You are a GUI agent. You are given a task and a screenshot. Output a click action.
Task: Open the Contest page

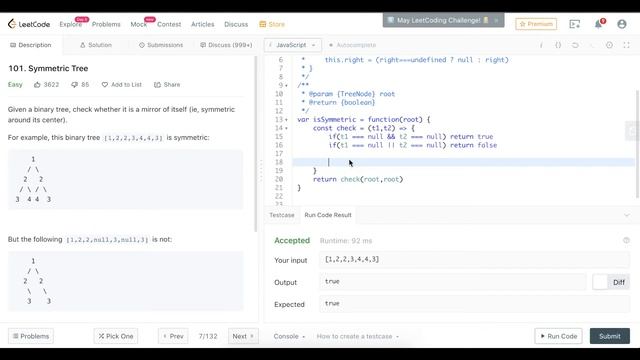coord(169,24)
